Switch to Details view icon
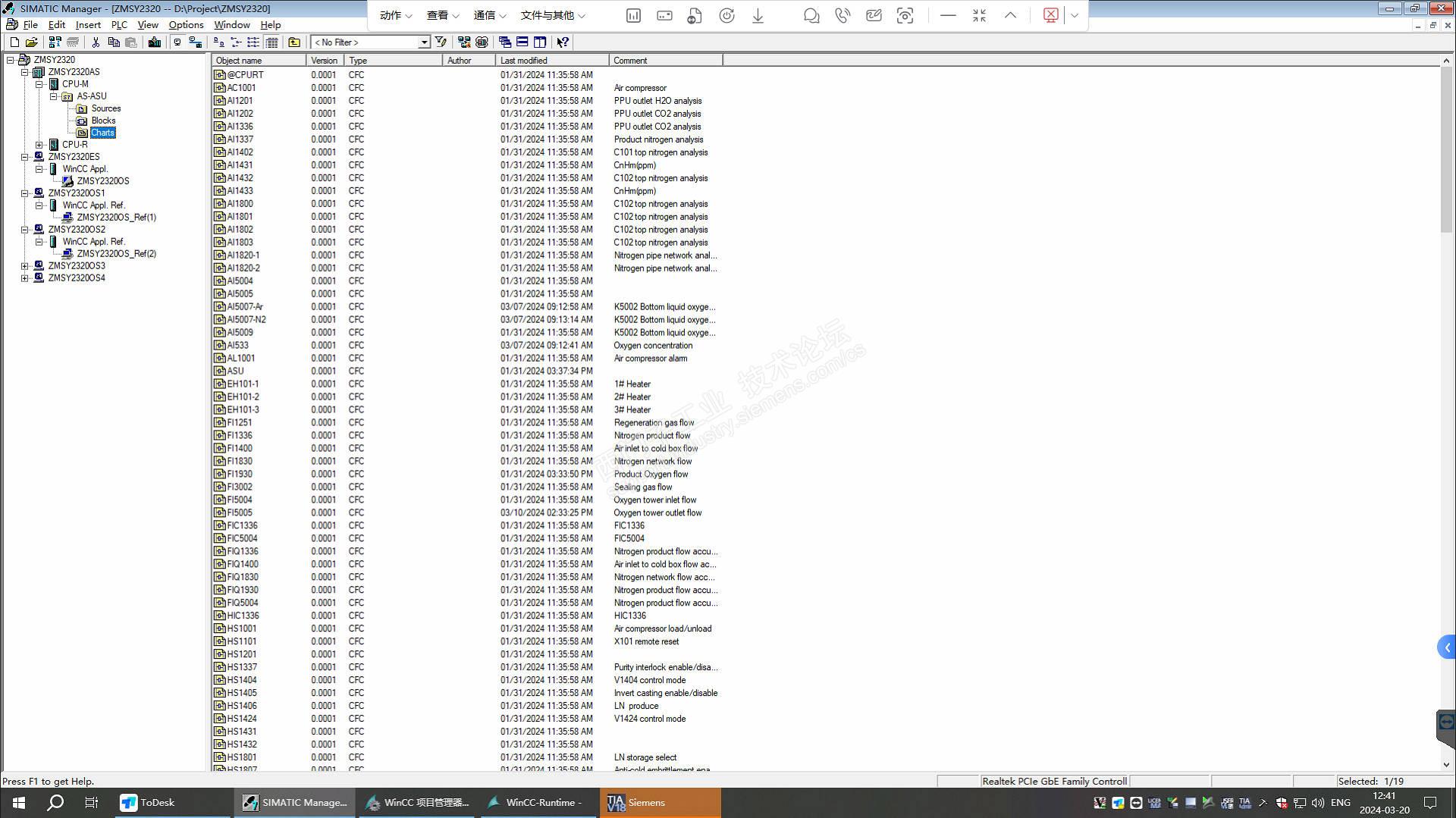Viewport: 1456px width, 818px height. pos(271,42)
